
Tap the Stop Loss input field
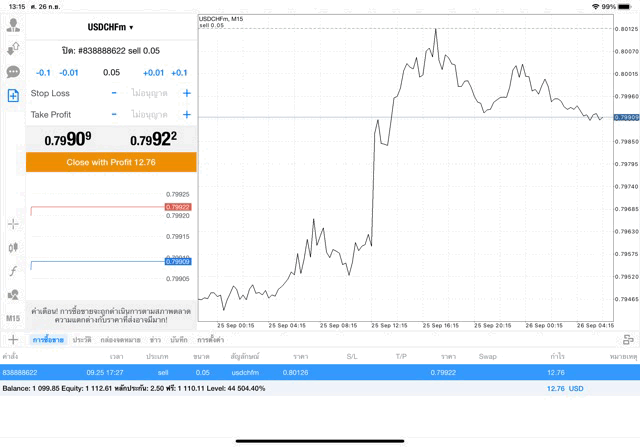tap(150, 93)
